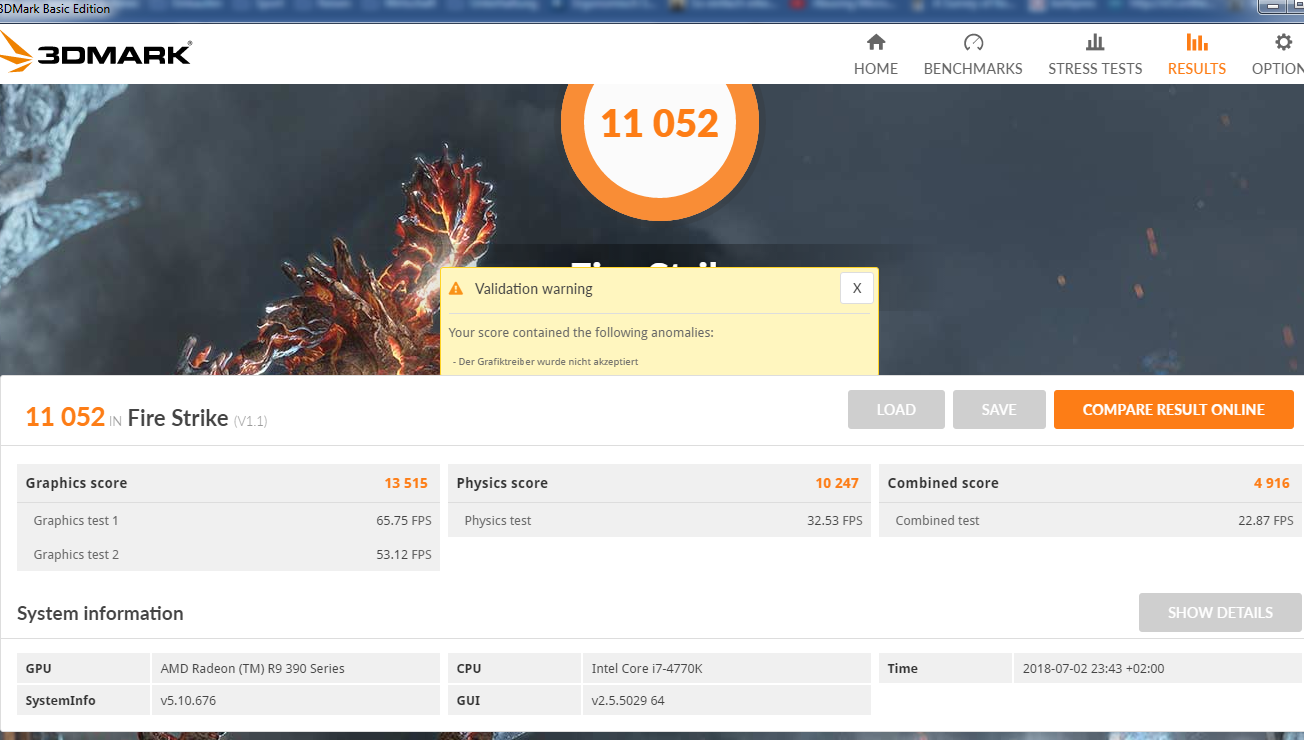Click the Time label cell

(x=946, y=668)
